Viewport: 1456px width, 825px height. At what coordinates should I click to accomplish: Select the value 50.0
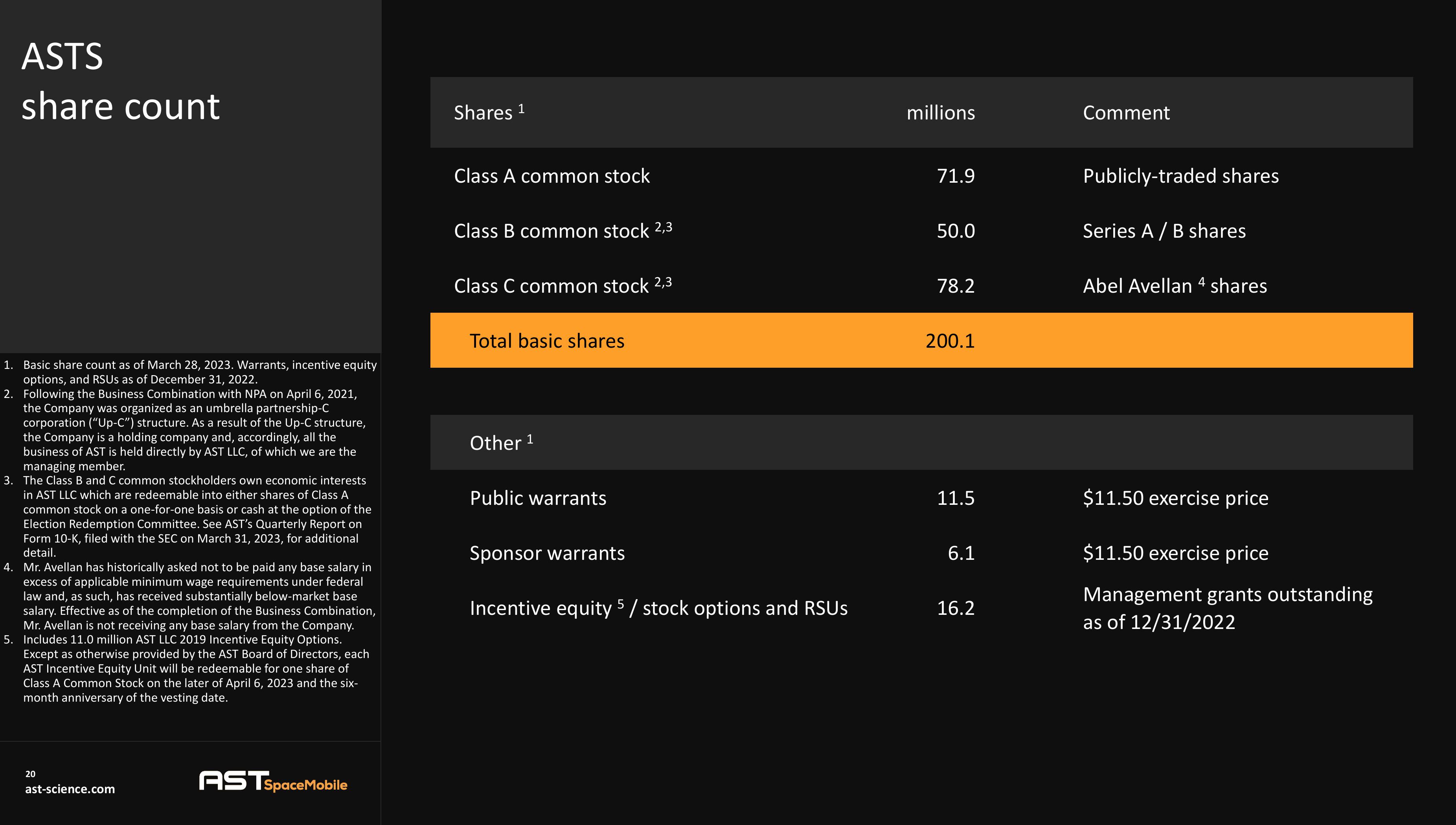point(955,231)
